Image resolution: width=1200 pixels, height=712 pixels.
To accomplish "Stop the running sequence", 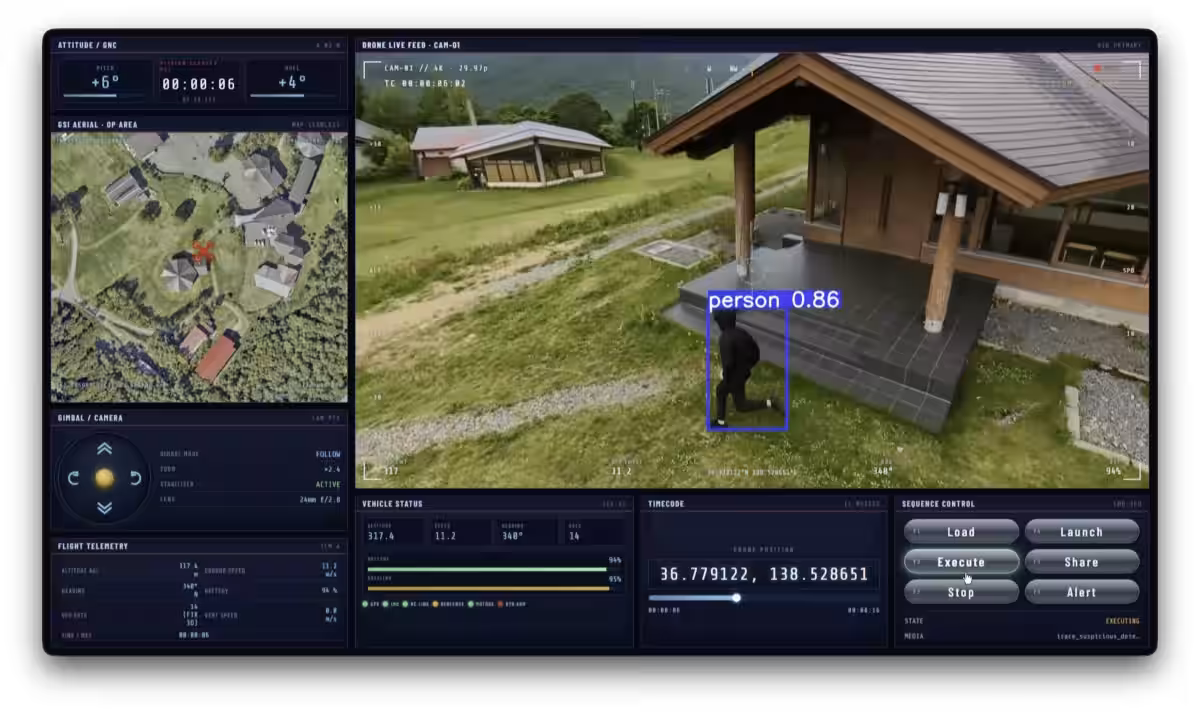I will tap(961, 592).
